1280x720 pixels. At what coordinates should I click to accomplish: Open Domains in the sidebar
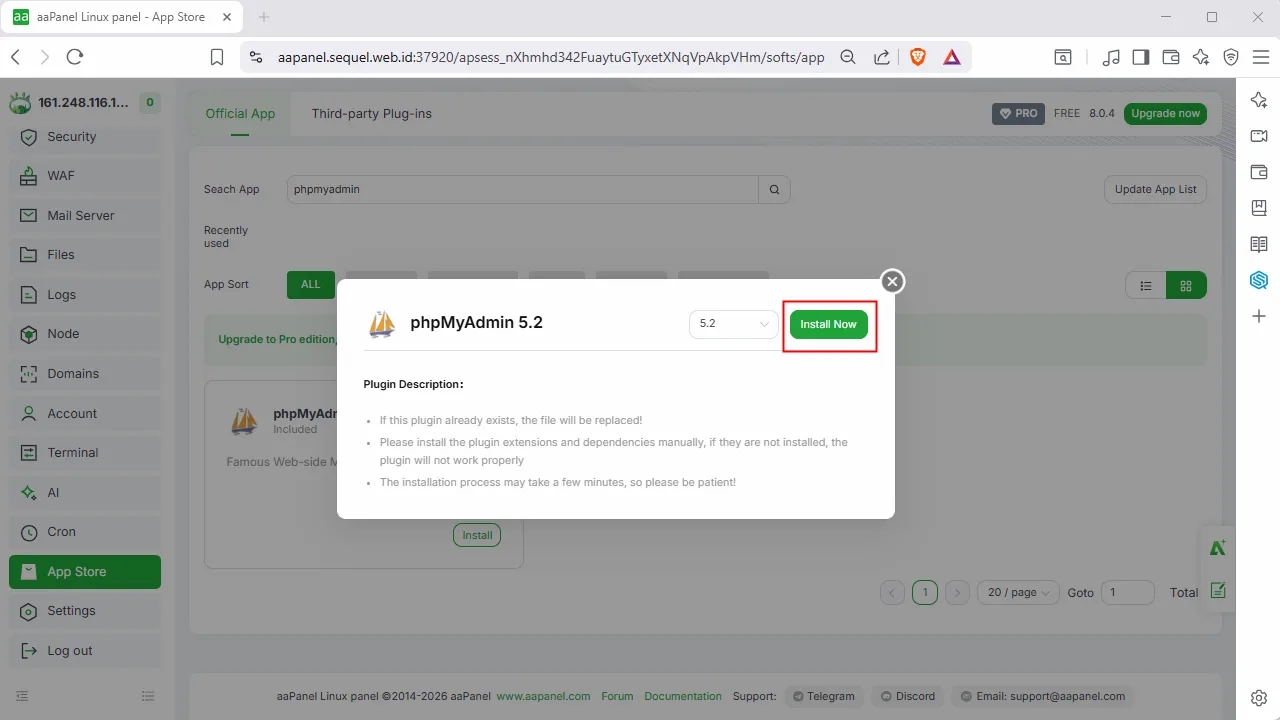point(85,374)
